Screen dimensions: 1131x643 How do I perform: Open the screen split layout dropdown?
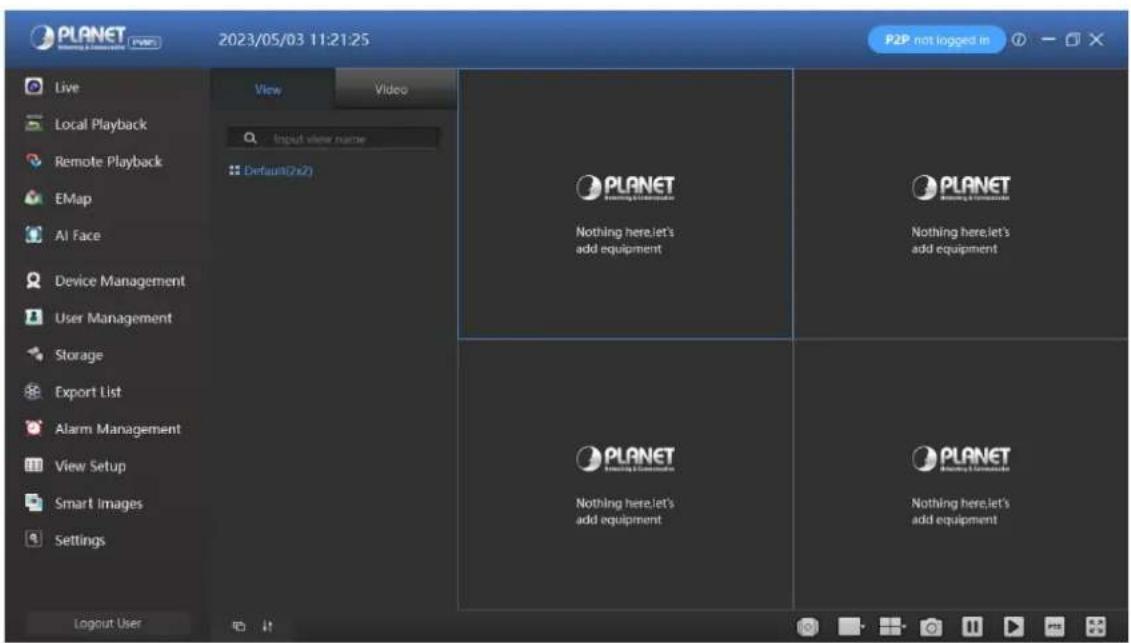pos(892,626)
